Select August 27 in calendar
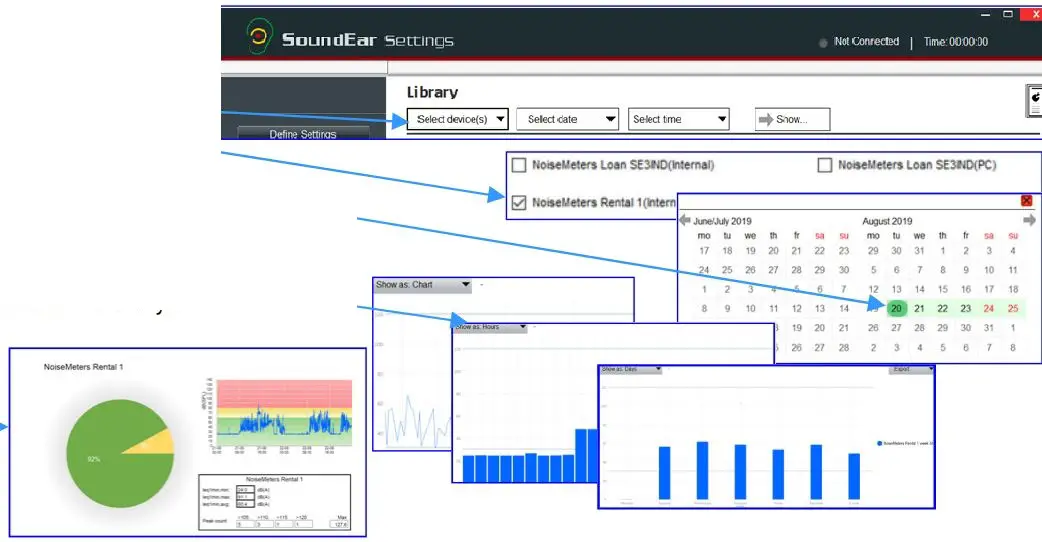Screen dimensions: 1042x542 tap(896, 327)
